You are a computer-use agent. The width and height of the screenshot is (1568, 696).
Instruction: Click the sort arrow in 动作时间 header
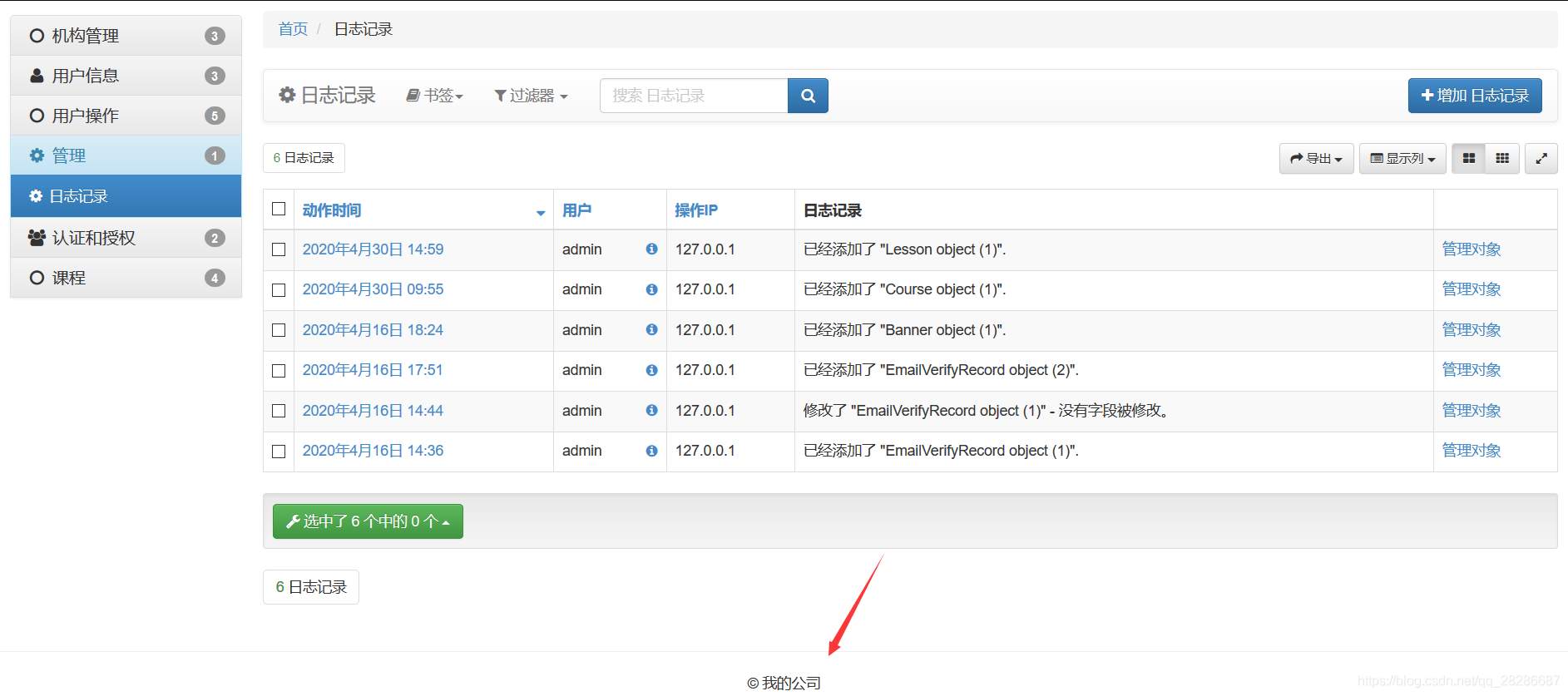coord(541,213)
